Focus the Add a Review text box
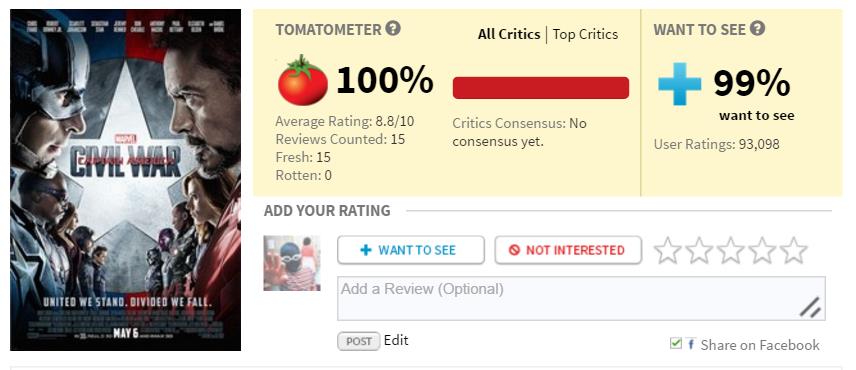 (581, 299)
